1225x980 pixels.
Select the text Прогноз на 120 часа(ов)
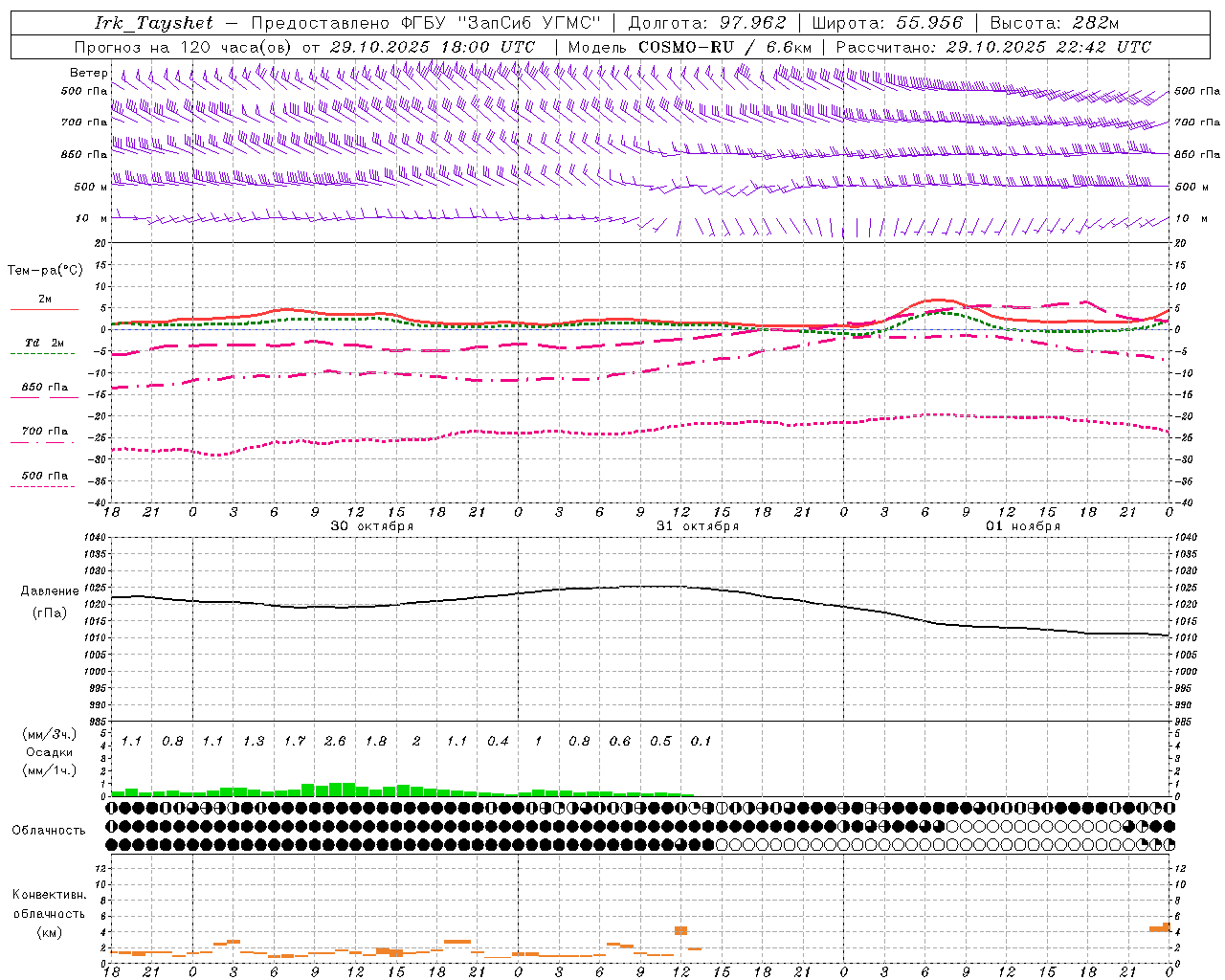tap(185, 47)
